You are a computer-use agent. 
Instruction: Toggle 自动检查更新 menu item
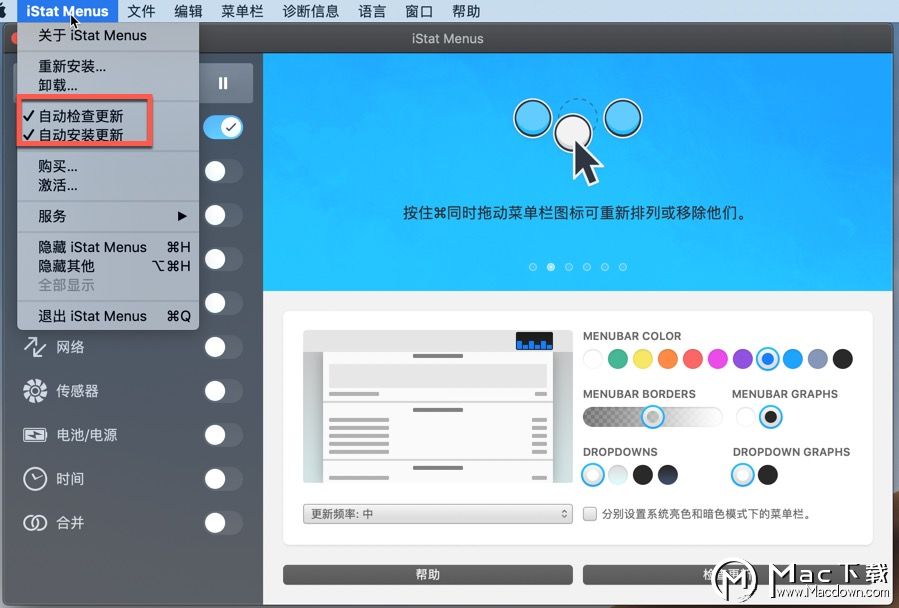108,116
